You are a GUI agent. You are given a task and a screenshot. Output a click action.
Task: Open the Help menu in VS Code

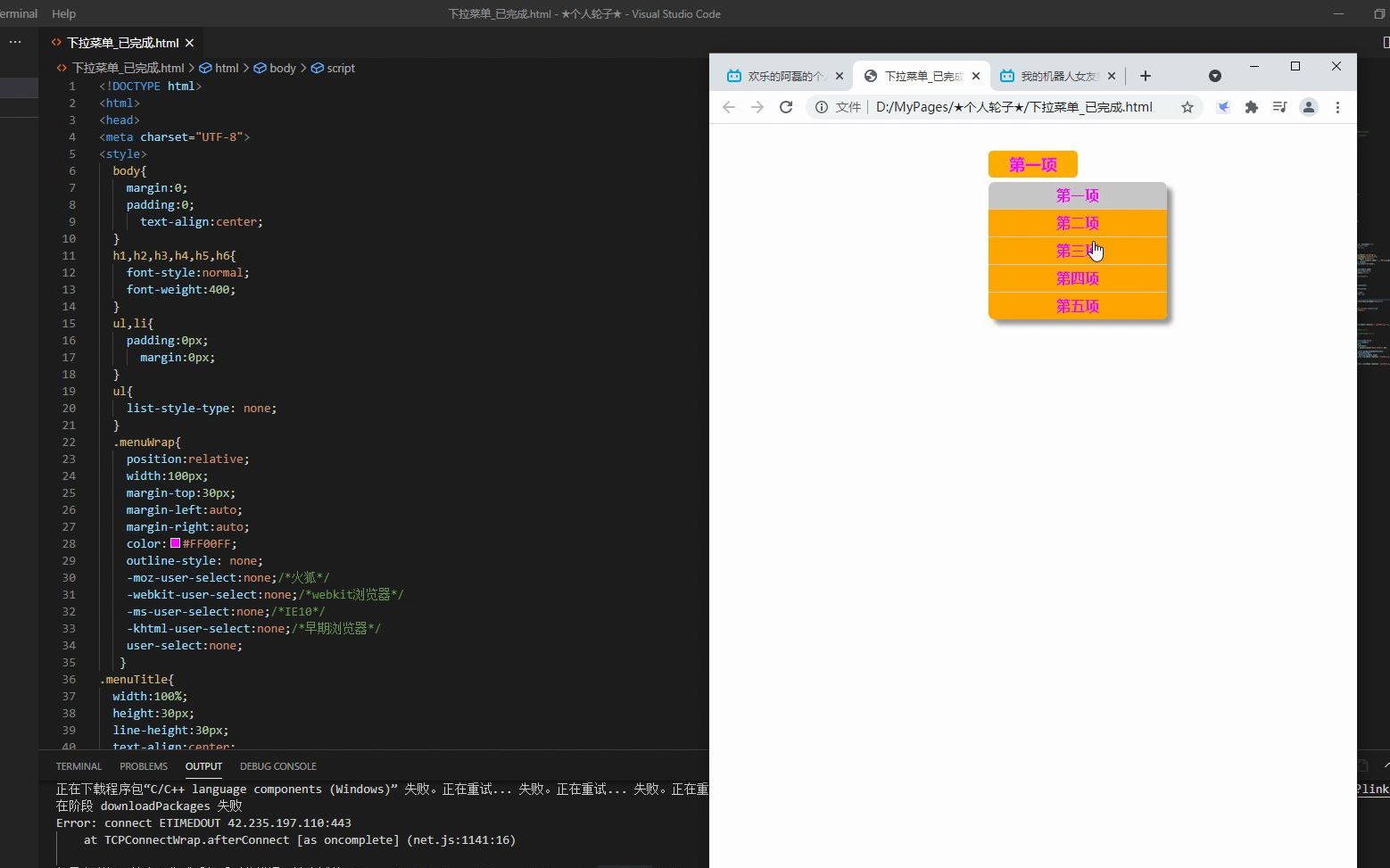click(63, 13)
